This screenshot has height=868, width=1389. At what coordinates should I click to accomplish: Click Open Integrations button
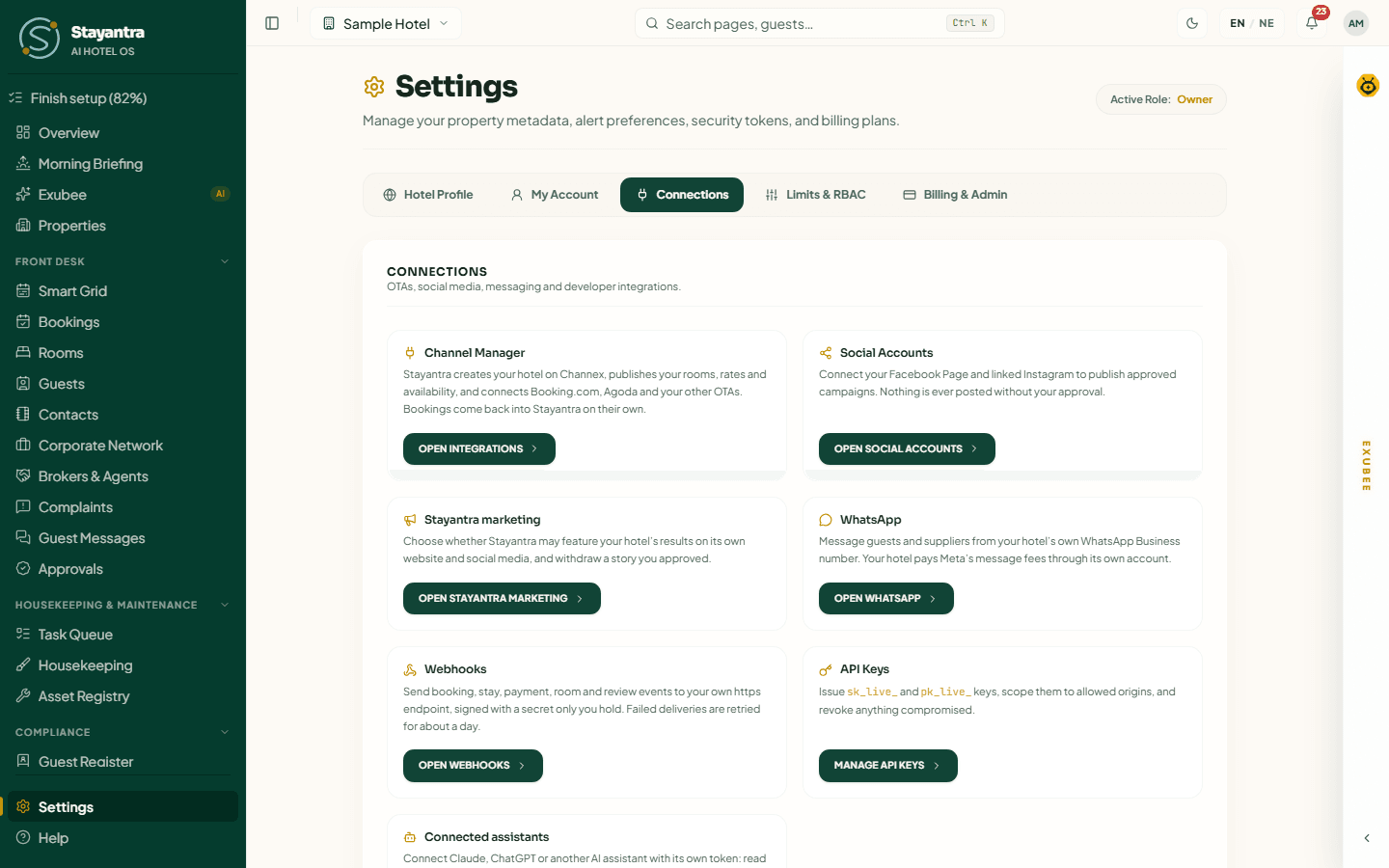pos(479,449)
